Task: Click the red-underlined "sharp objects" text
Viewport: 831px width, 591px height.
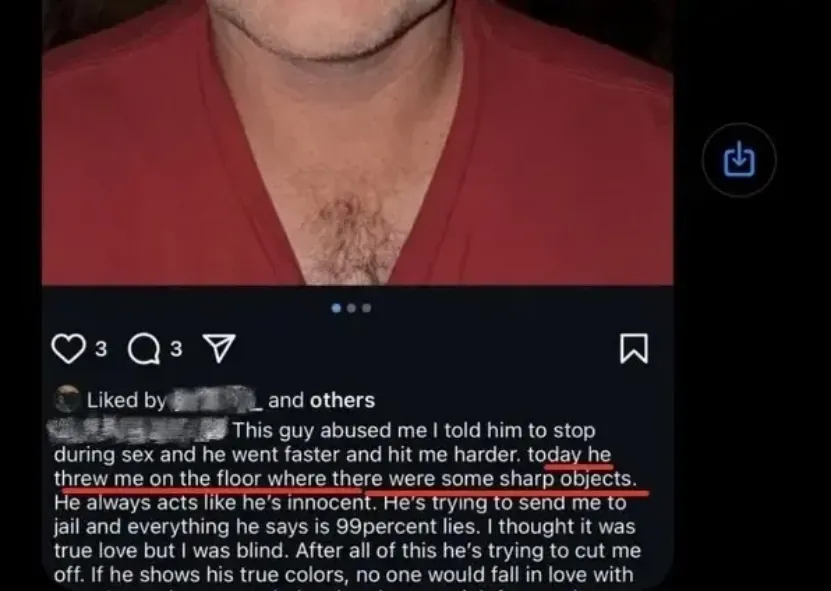Action: 568,479
